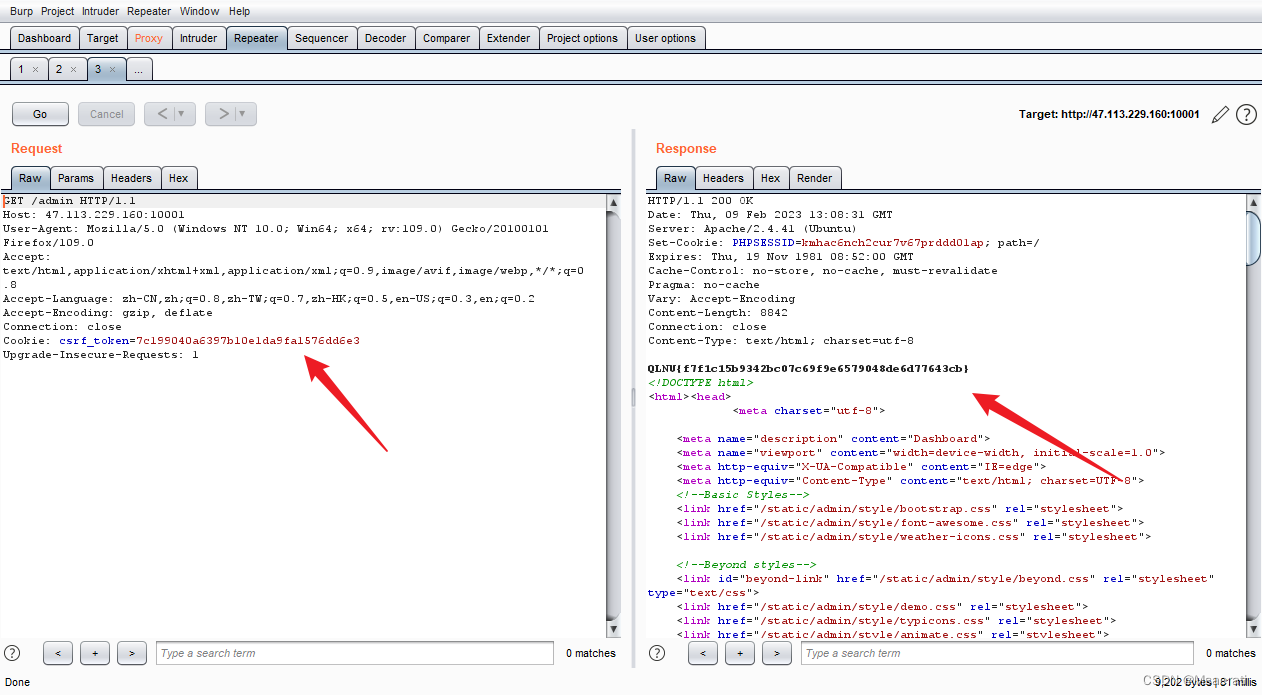
Task: Click response search previous '<' button
Action: click(703, 653)
